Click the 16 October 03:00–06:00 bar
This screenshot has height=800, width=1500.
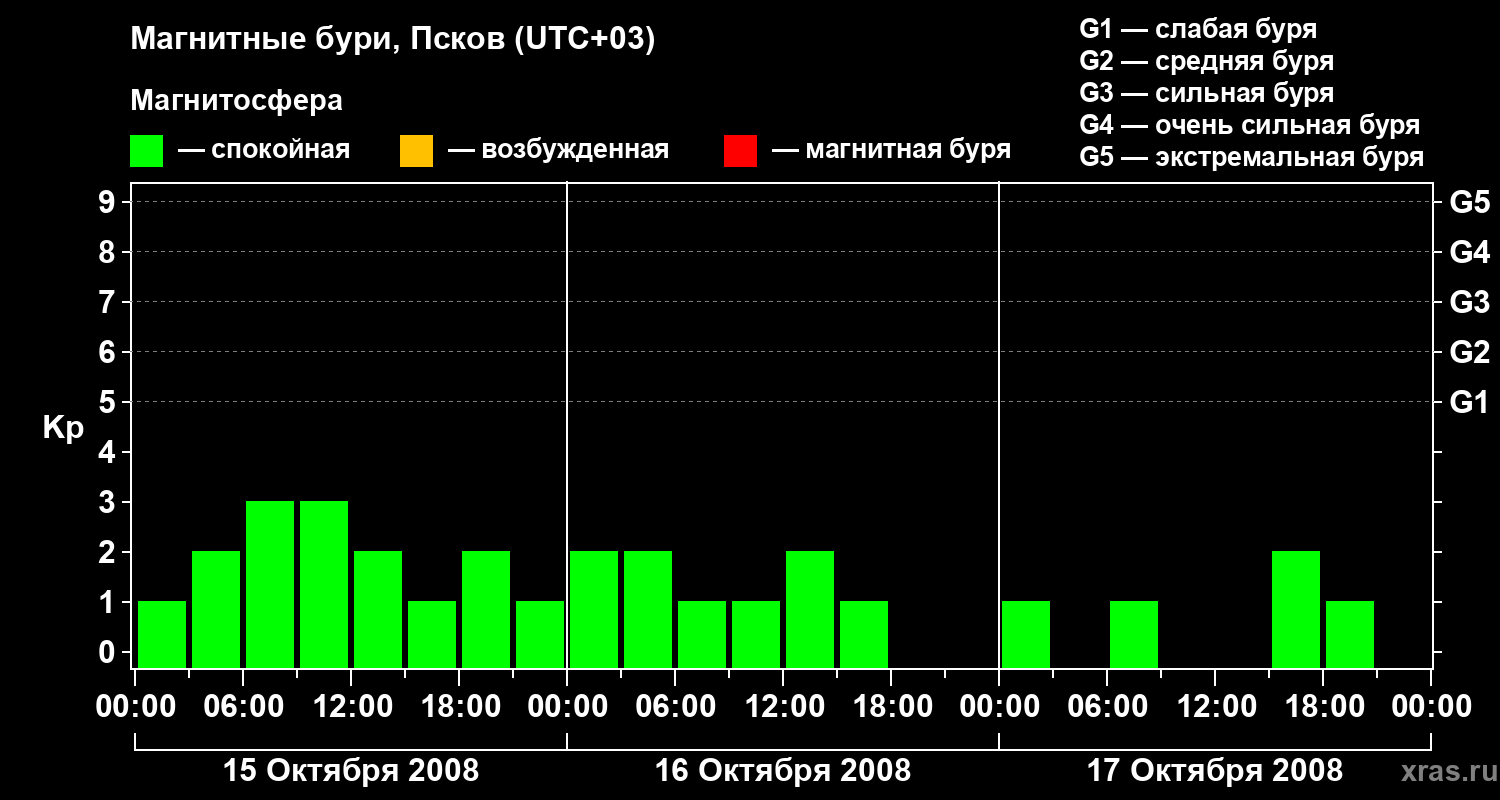point(648,609)
